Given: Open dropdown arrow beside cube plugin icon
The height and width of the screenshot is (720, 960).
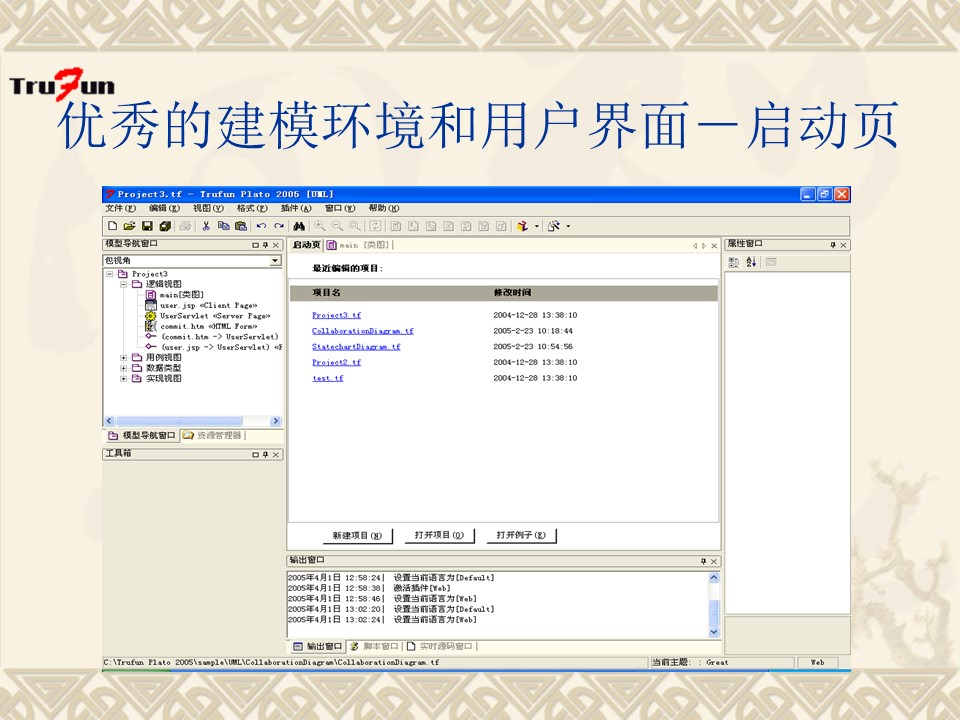Looking at the screenshot, I should point(537,226).
